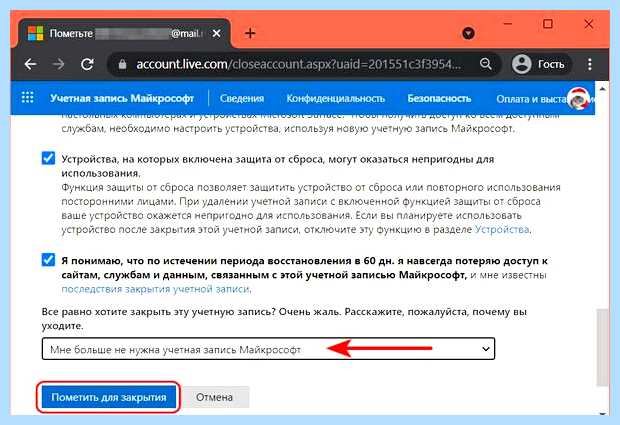This screenshot has height=425, width=620.
Task: Click Пометить для закрытия button
Action: [x=109, y=397]
